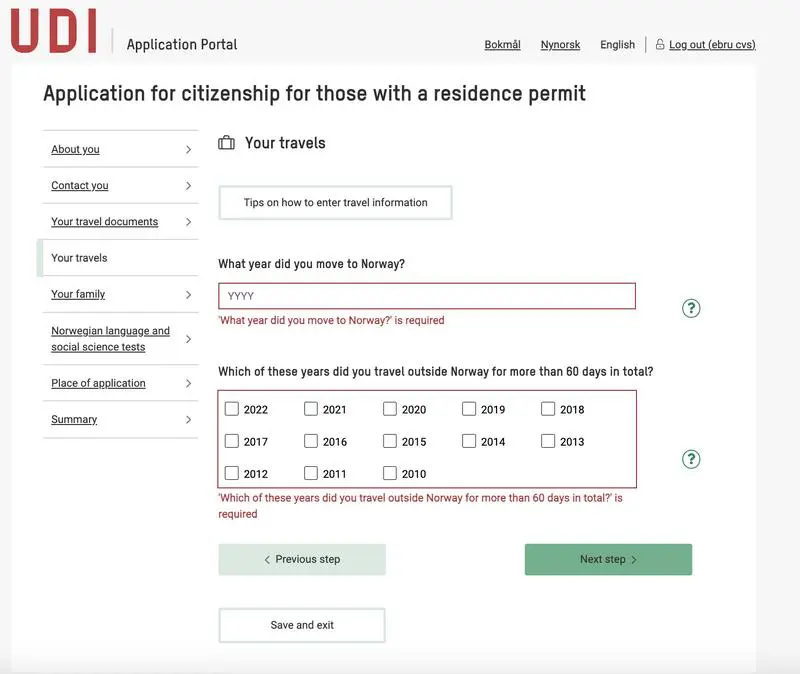
Task: Click the suitcase icon next to Your travels
Action: (x=227, y=143)
